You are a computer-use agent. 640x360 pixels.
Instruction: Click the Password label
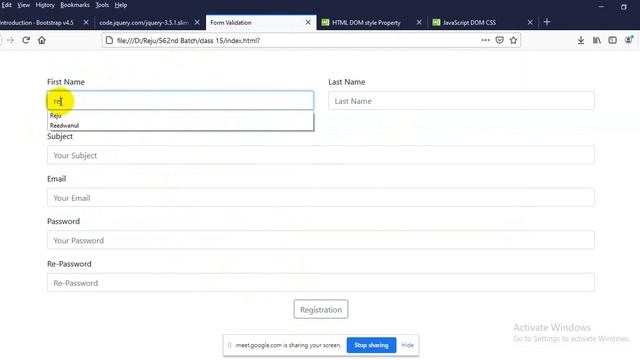tap(64, 221)
